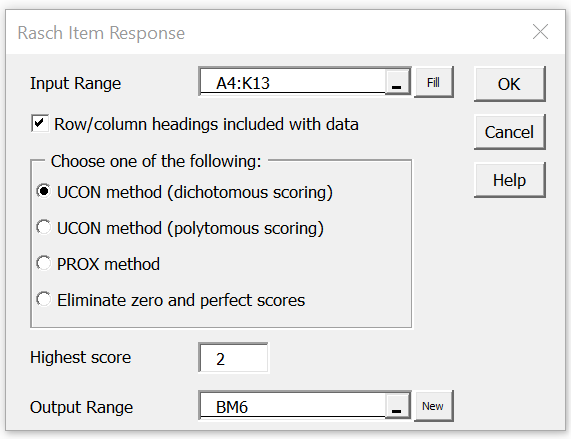Open Help for this dialog
This screenshot has height=439, width=571.
tap(509, 180)
